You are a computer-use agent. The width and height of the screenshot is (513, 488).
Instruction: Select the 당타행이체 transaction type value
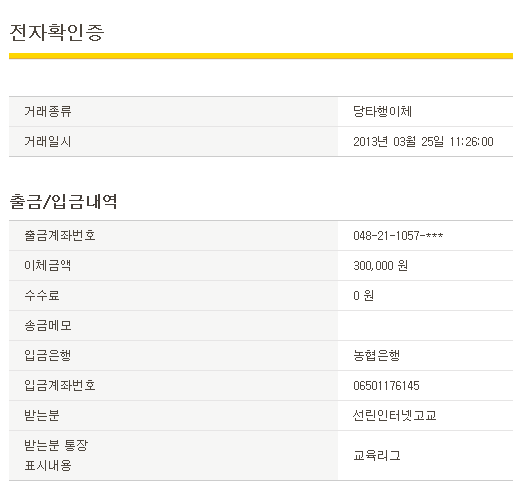tap(382, 111)
